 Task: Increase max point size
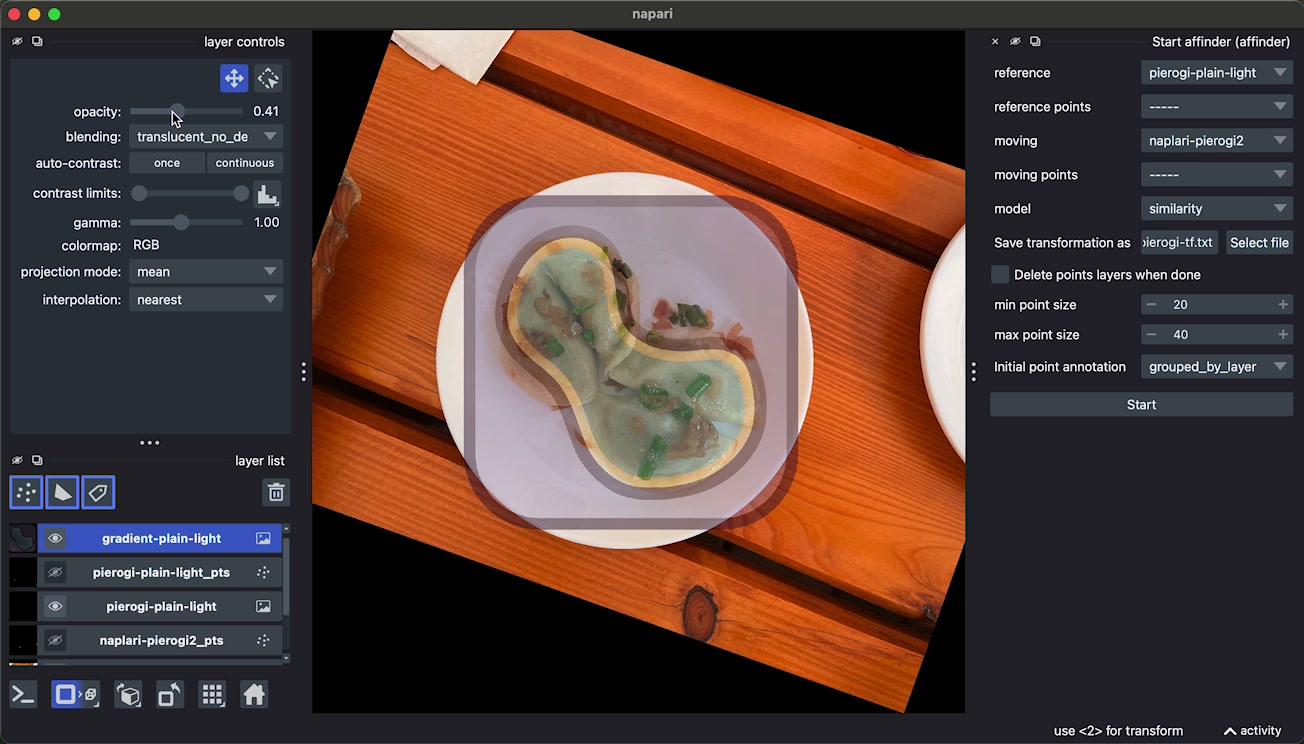pos(1283,335)
